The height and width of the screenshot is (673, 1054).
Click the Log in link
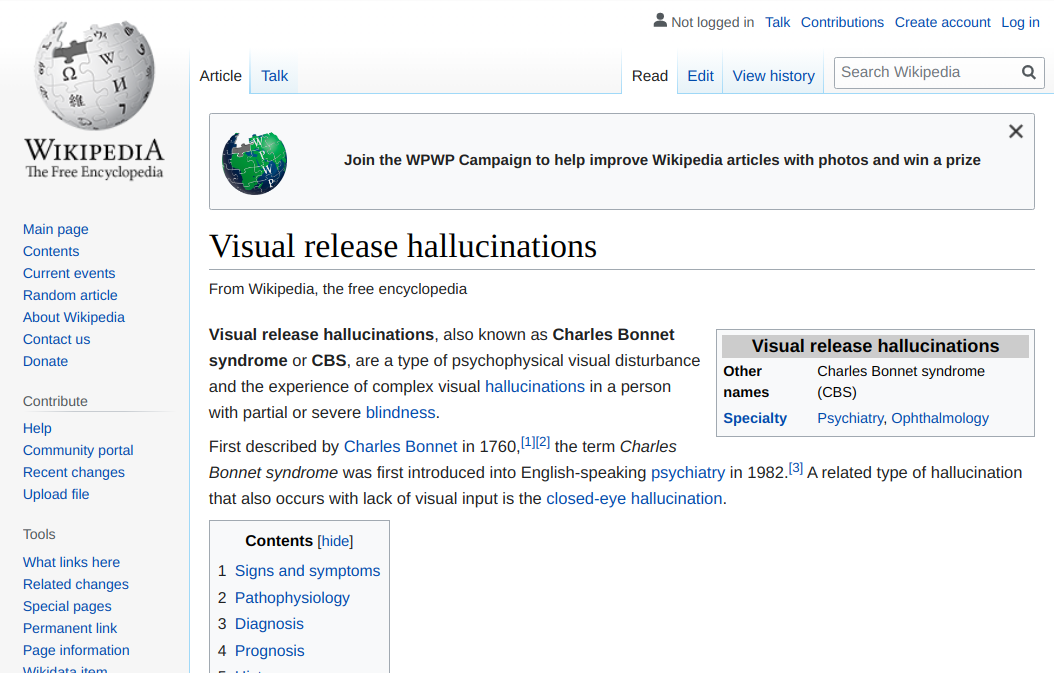[1020, 22]
